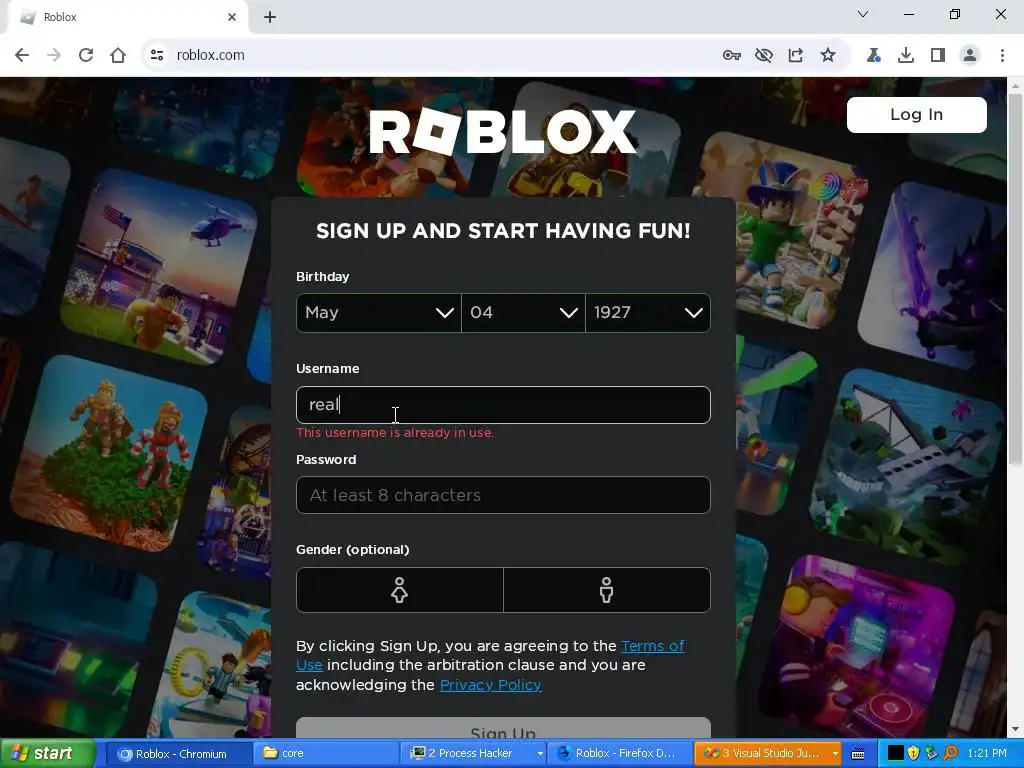1024x768 pixels.
Task: Click the on-screen keyboard tray icon
Action: tap(858, 754)
